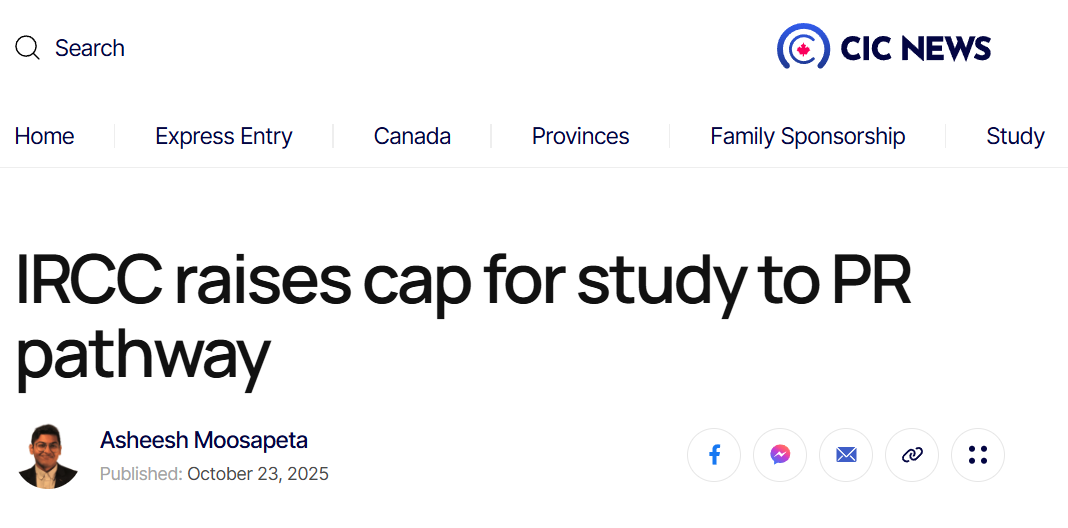
Task: Click the 'Published:' label
Action: tap(141, 474)
